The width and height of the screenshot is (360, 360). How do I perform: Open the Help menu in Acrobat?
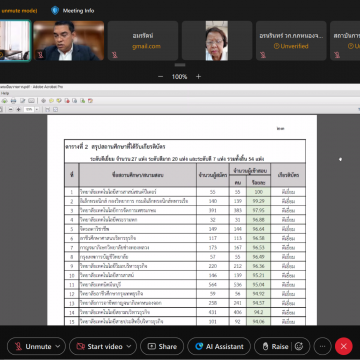coord(5,93)
